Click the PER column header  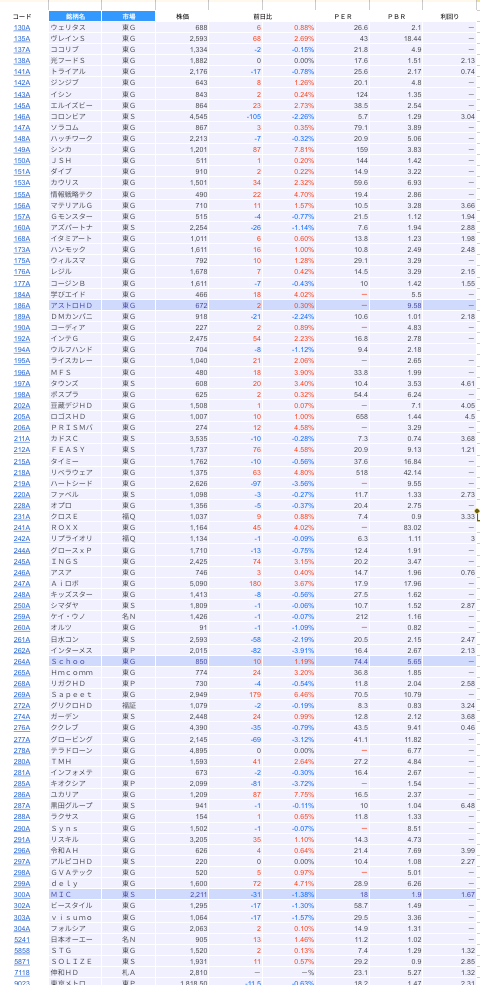point(342,16)
